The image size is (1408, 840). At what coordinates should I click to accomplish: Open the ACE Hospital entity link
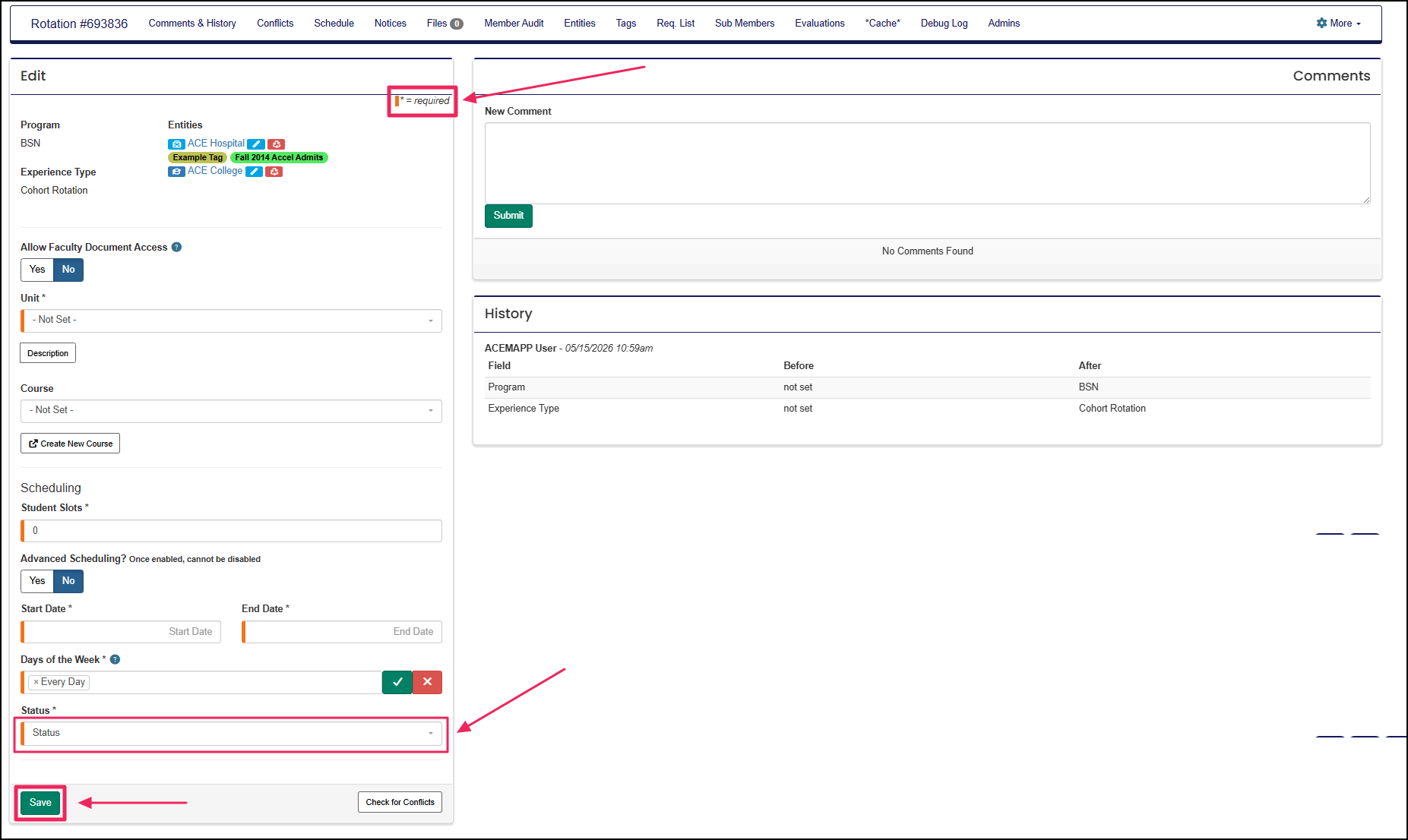coord(216,144)
